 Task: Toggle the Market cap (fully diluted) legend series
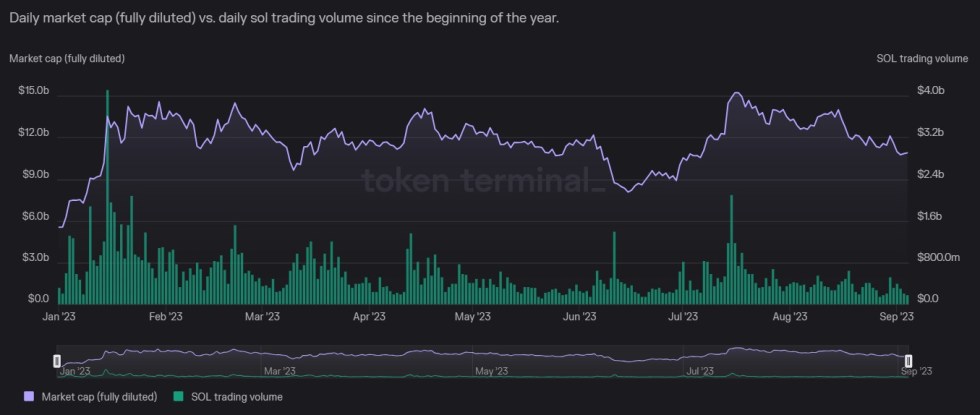(x=98, y=397)
